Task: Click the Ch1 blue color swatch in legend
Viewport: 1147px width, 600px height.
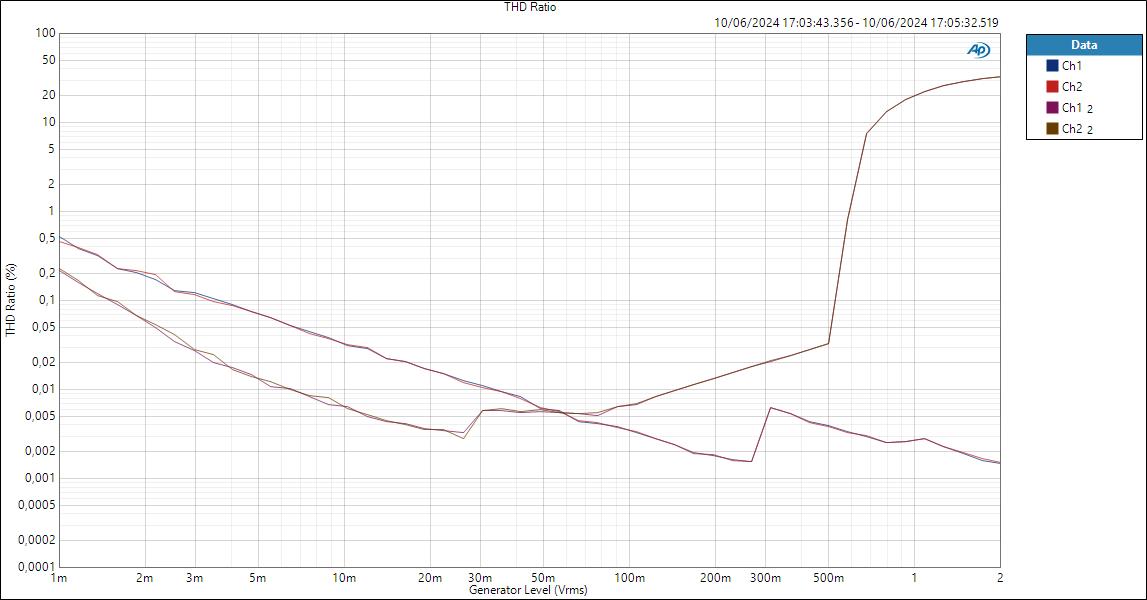Action: coord(1052,66)
